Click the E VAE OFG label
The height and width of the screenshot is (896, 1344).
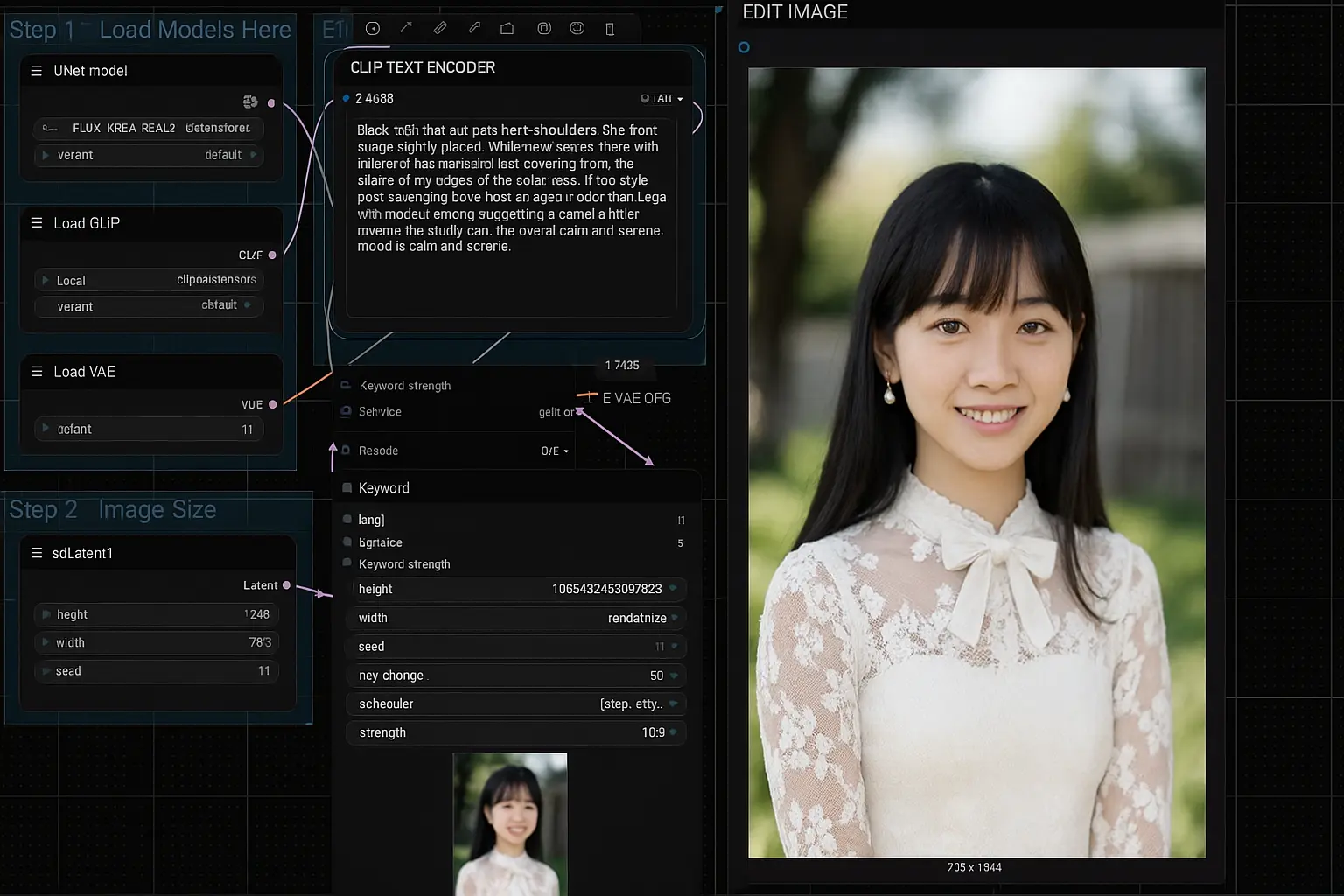coord(636,398)
